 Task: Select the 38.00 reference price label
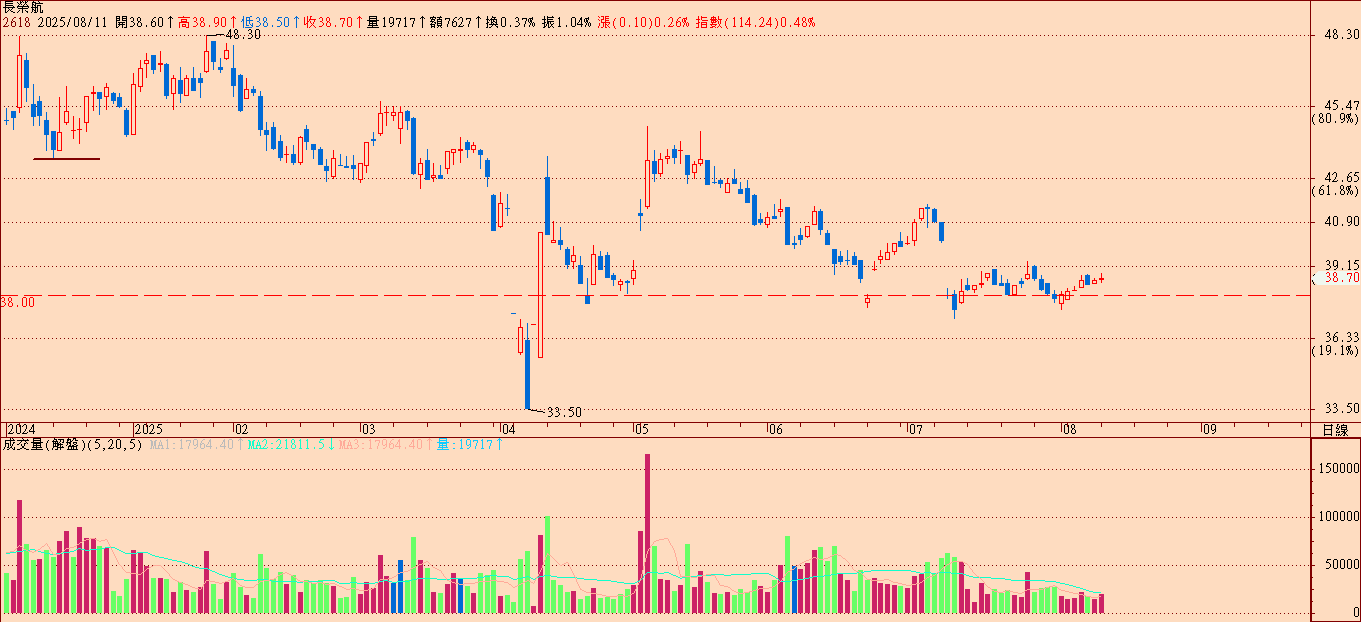18,301
